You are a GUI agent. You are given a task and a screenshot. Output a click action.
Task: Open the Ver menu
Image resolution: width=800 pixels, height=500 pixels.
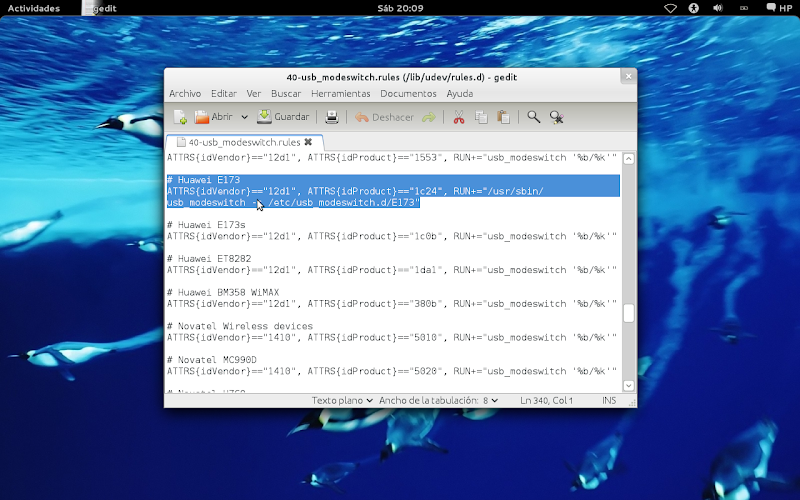coord(254,94)
